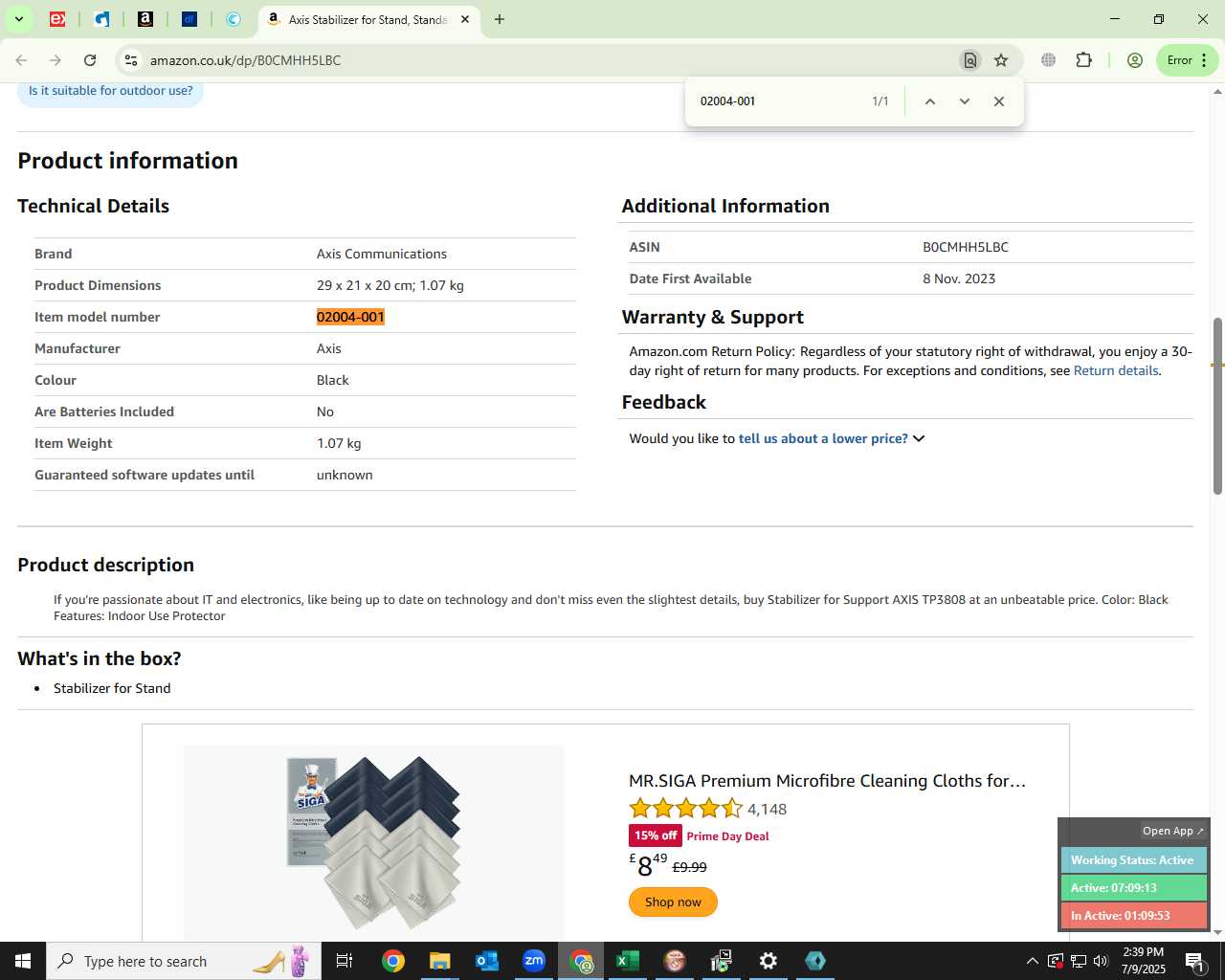Image resolution: width=1225 pixels, height=980 pixels.
Task: Open the tab search dropdown arrow
Action: [x=18, y=19]
